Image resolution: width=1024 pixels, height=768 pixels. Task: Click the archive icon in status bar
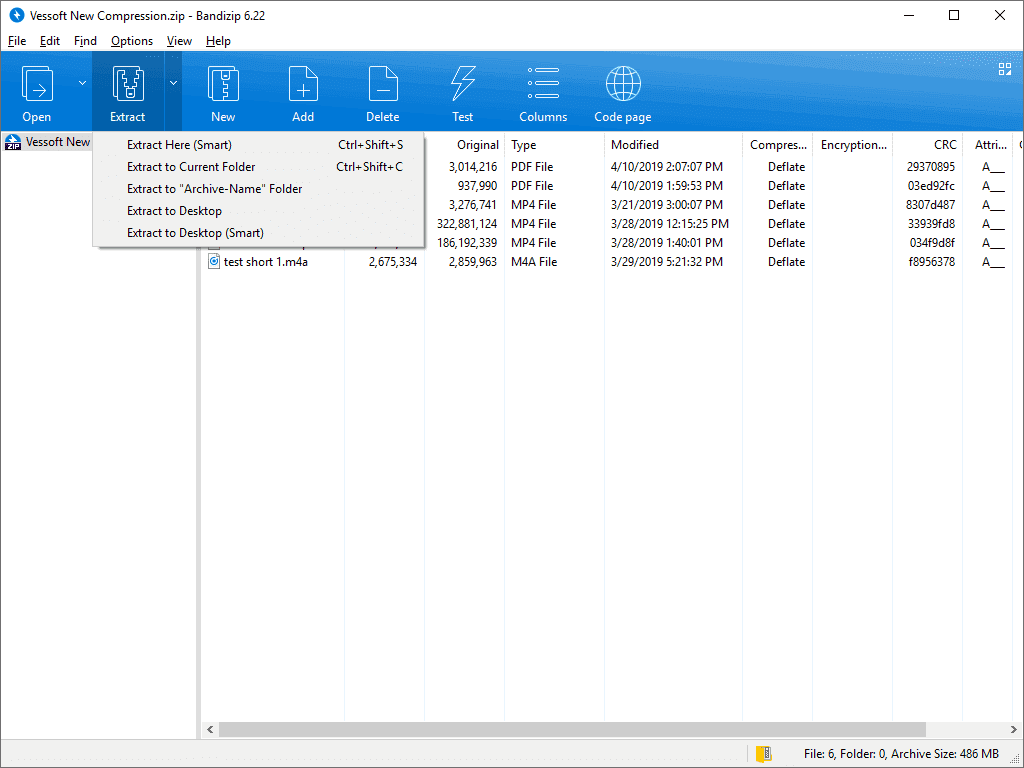click(763, 754)
